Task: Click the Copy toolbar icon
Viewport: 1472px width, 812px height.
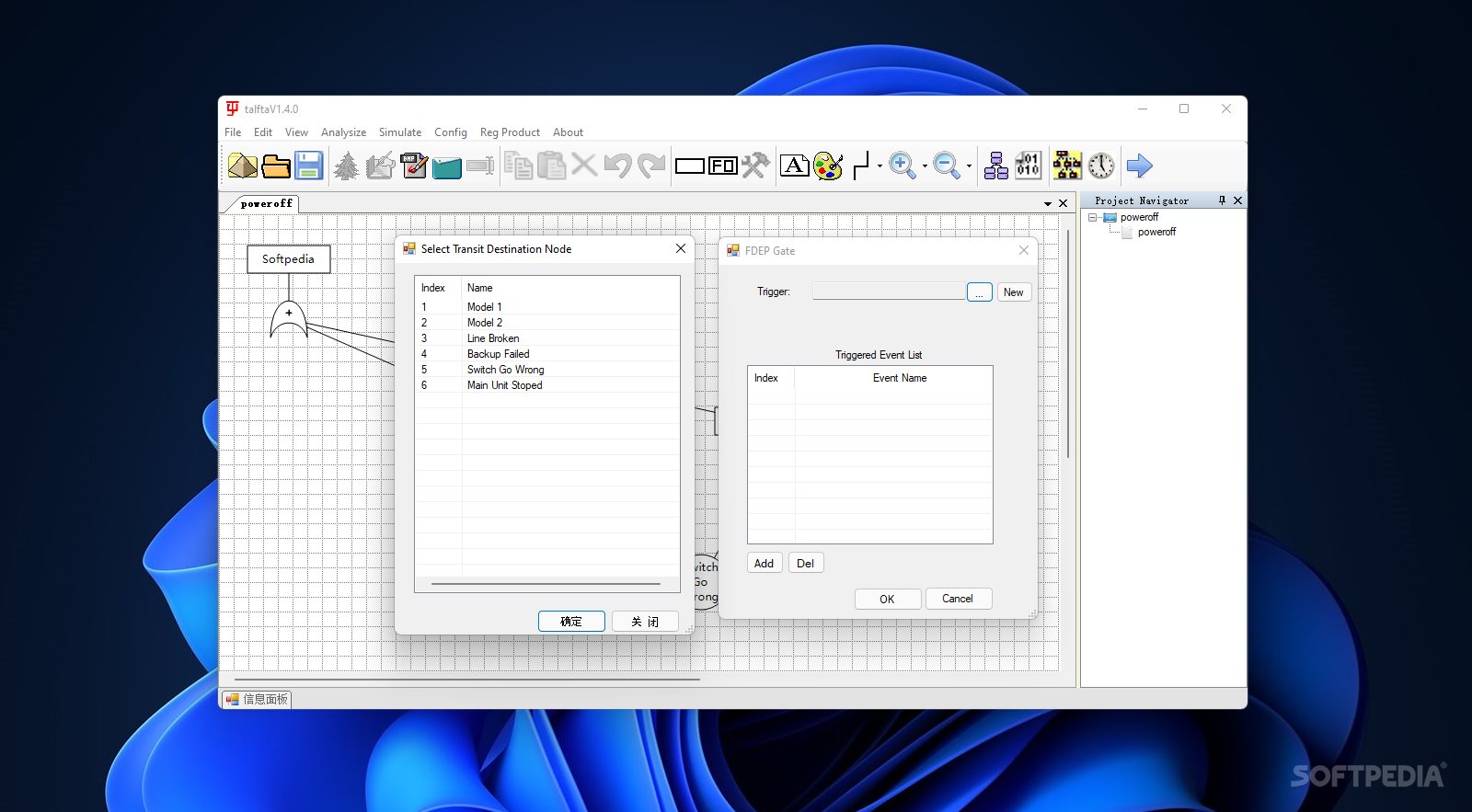Action: coord(518,166)
